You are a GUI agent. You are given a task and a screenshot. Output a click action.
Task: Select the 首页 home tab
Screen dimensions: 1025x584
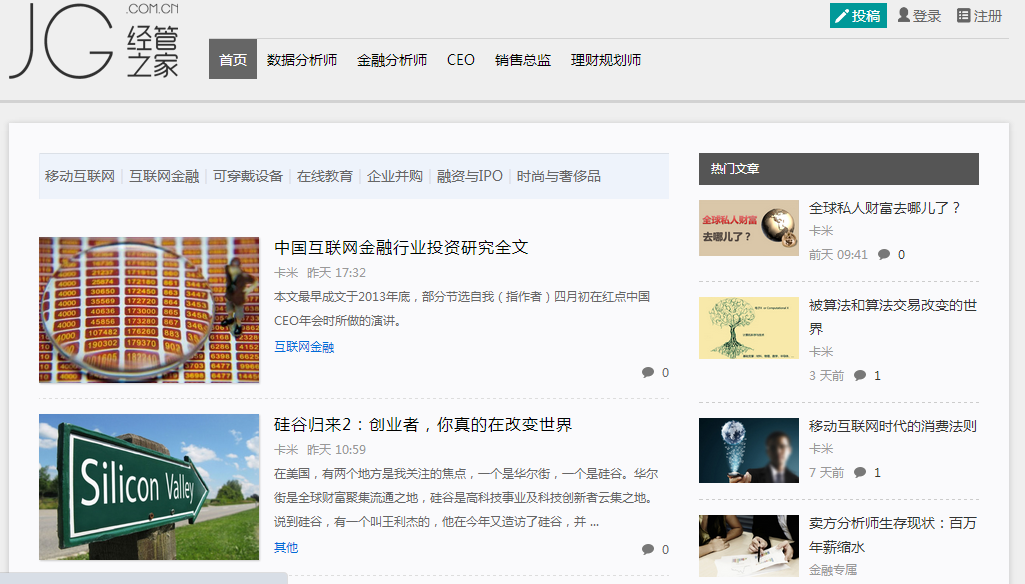pyautogui.click(x=233, y=60)
